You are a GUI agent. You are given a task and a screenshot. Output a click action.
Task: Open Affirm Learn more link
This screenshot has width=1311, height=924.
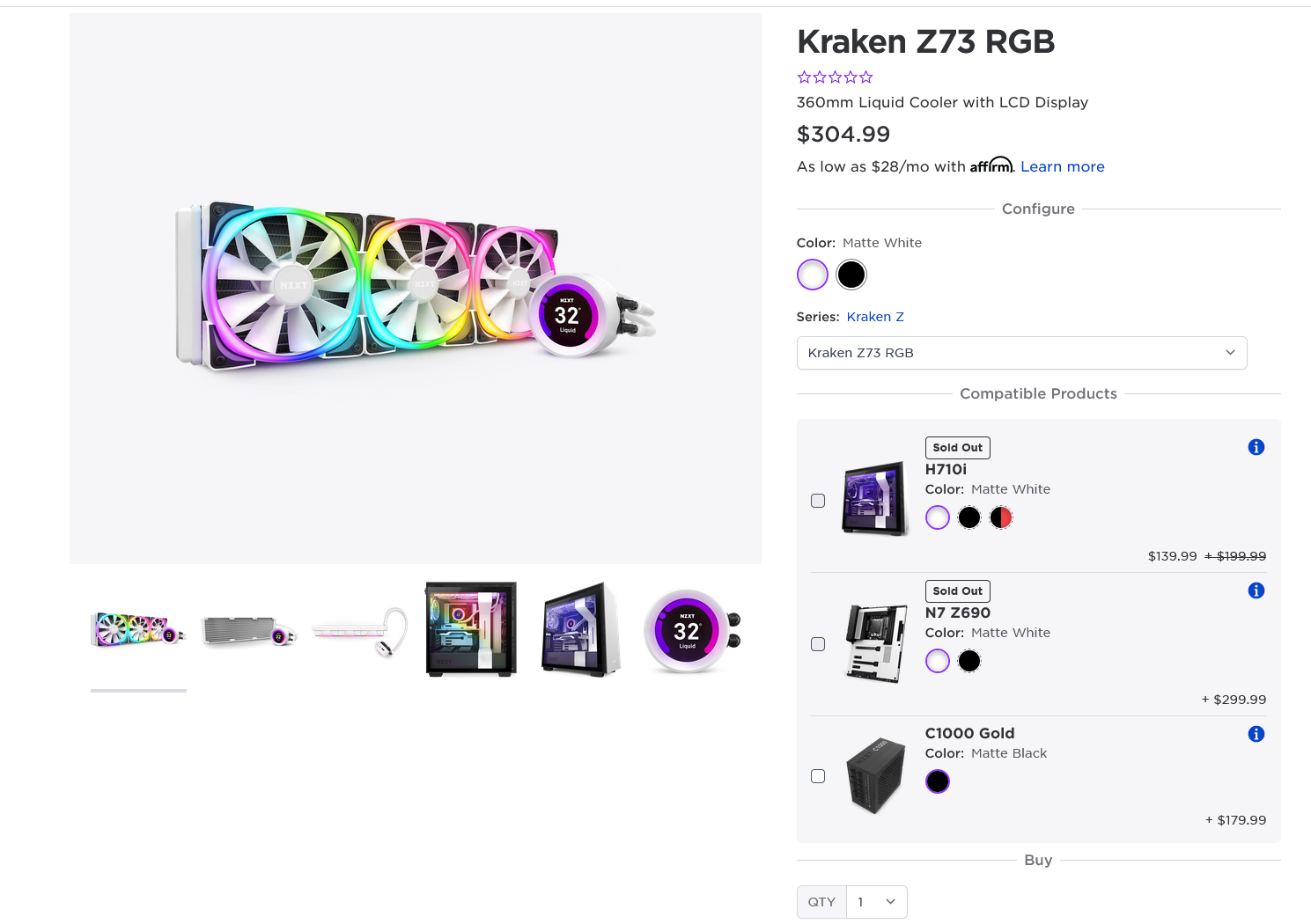coord(1062,166)
